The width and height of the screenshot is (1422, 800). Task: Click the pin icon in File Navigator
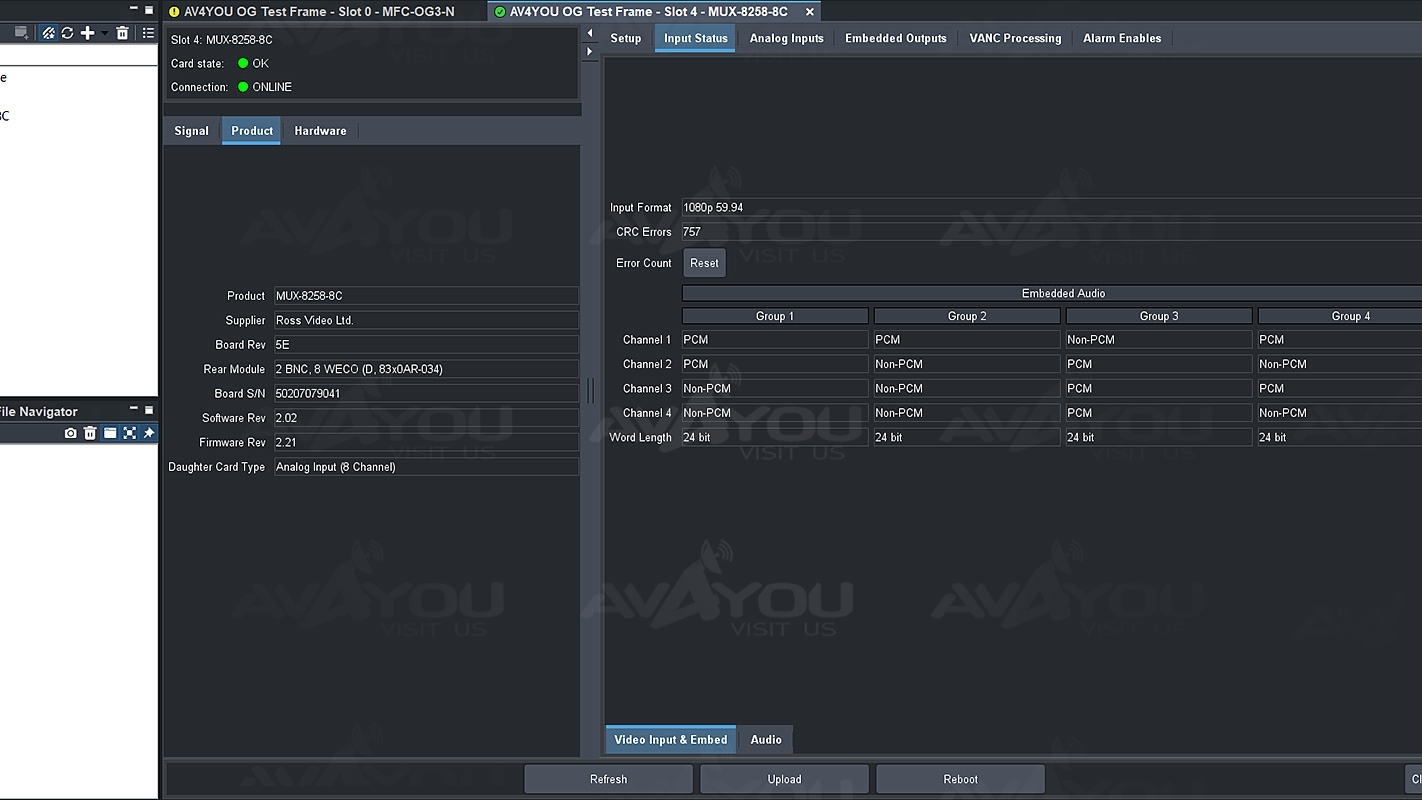click(x=149, y=433)
